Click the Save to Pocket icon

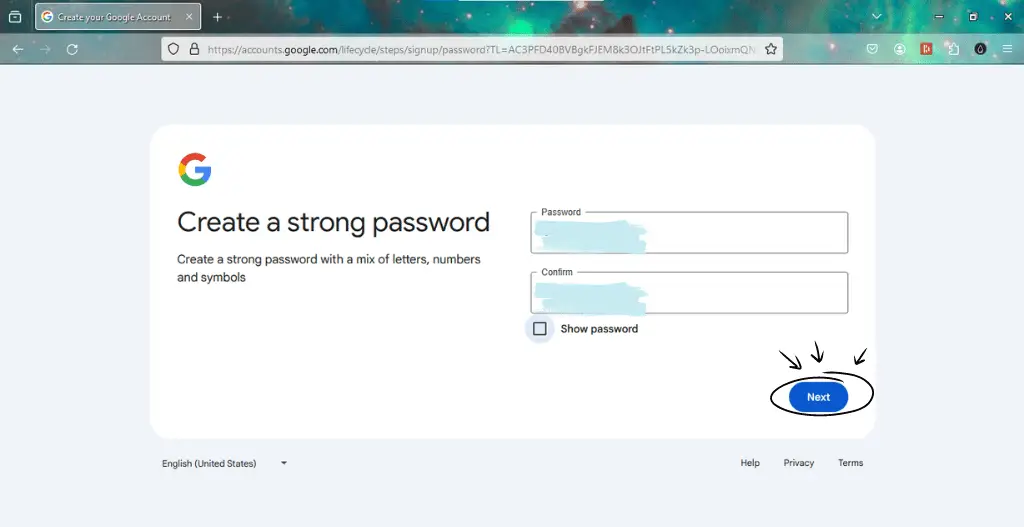[x=872, y=49]
